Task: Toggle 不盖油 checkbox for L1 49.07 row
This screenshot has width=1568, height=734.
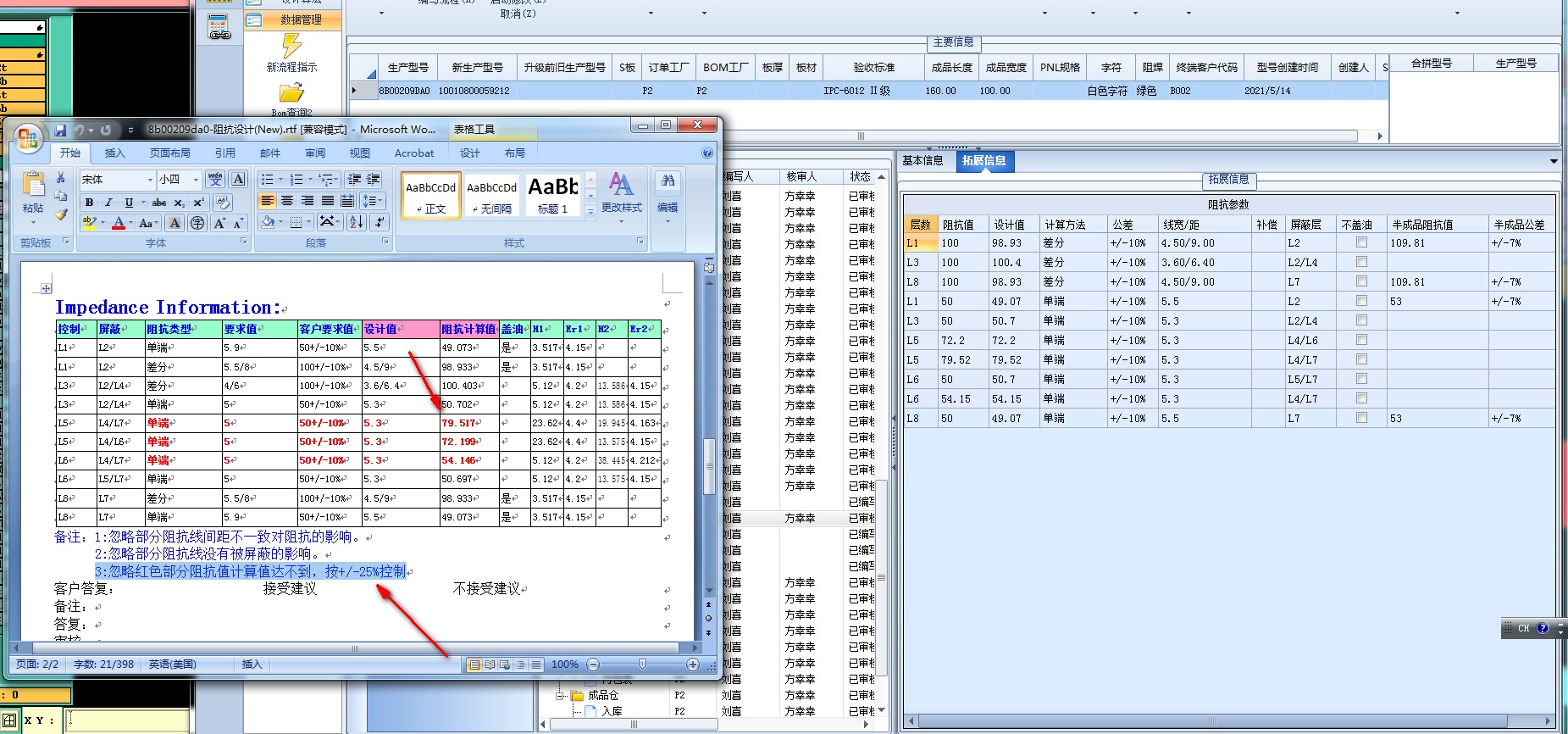Action: 1361,301
